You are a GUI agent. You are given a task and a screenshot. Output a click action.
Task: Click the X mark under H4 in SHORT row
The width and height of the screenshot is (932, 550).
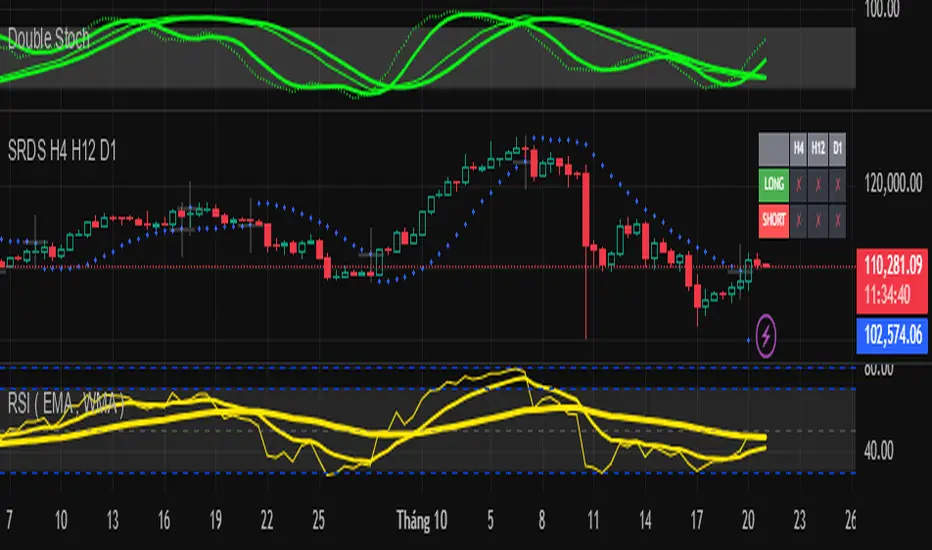pos(798,219)
